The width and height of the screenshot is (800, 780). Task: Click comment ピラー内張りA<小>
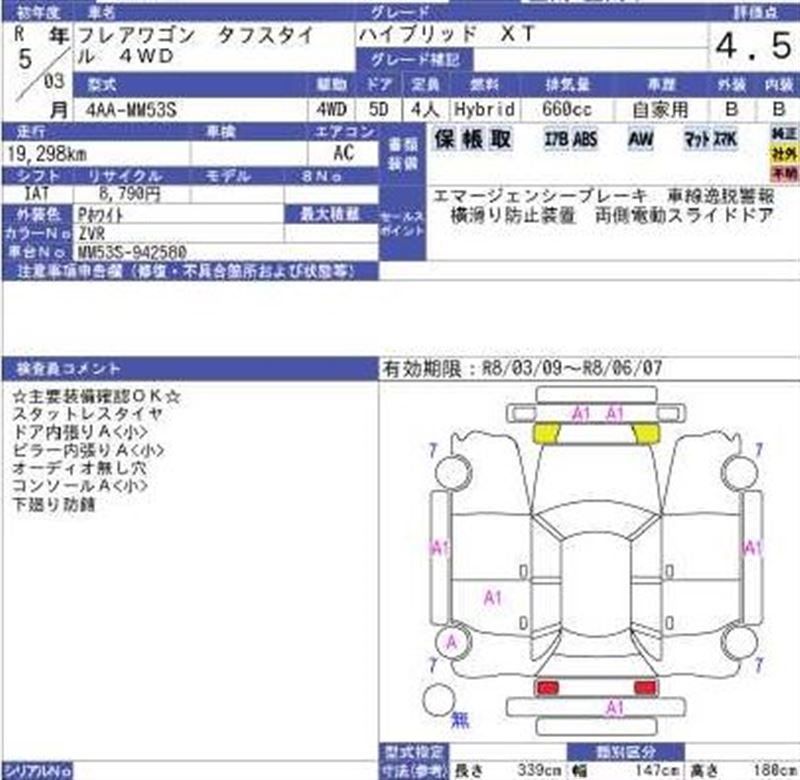point(88,450)
